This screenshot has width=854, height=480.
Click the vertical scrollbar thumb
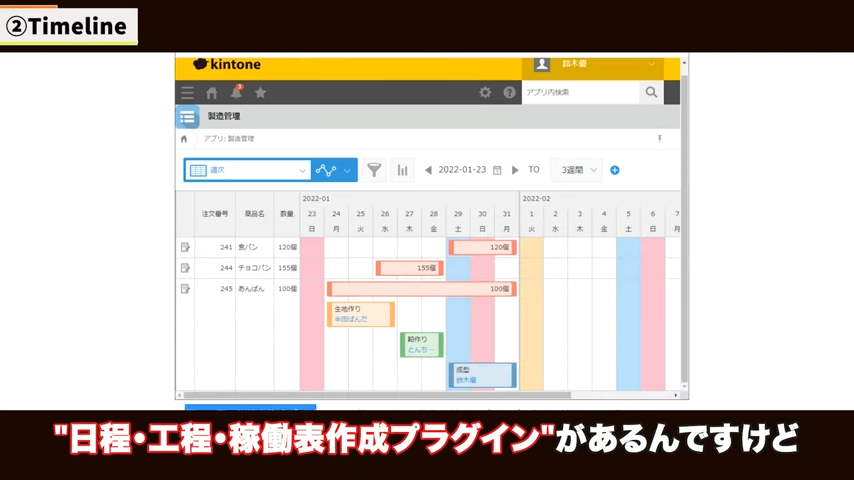point(684,229)
